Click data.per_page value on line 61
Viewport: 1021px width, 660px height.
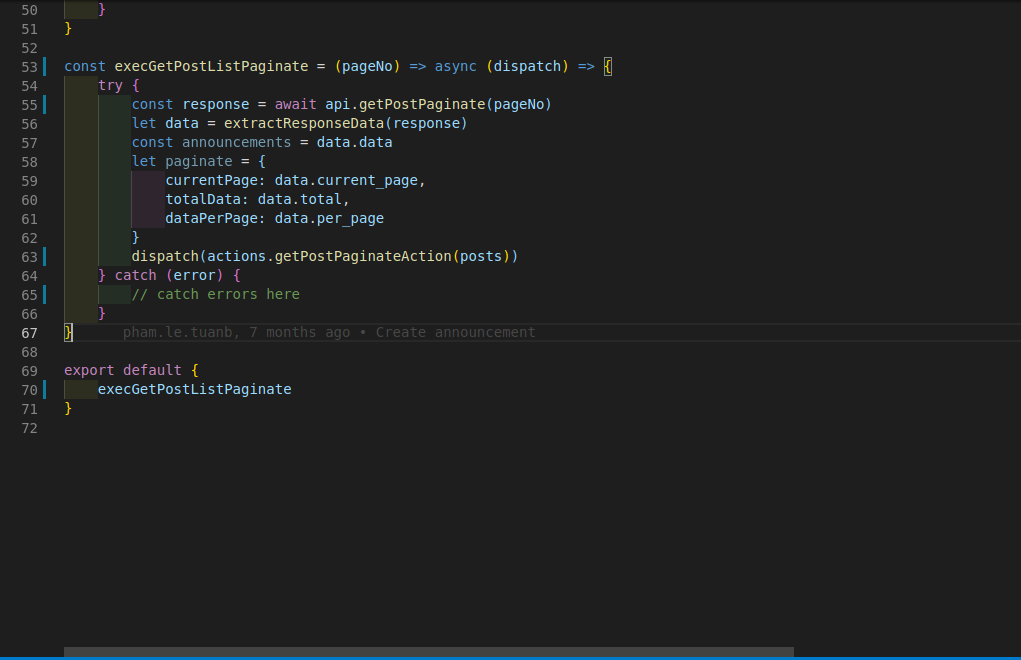[329, 218]
